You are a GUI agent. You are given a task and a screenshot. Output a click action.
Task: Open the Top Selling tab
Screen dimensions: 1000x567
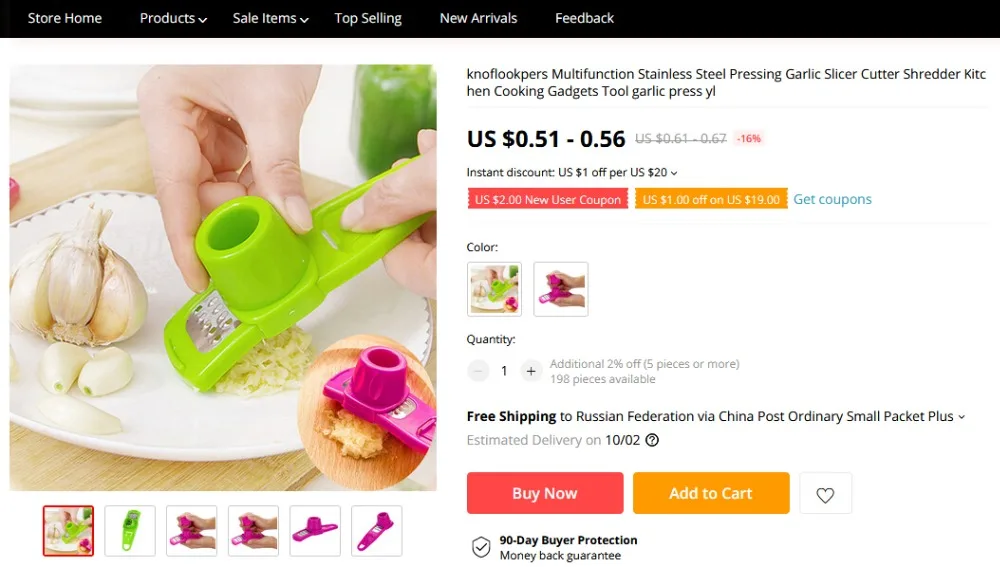[368, 18]
